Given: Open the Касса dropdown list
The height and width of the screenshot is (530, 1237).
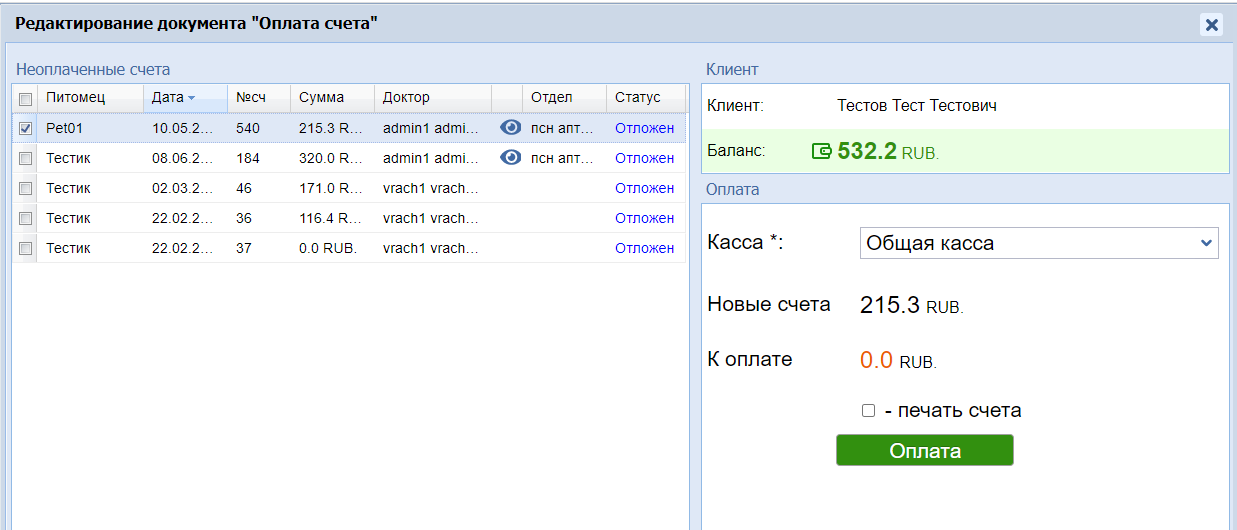Looking at the screenshot, I should tap(1038, 243).
